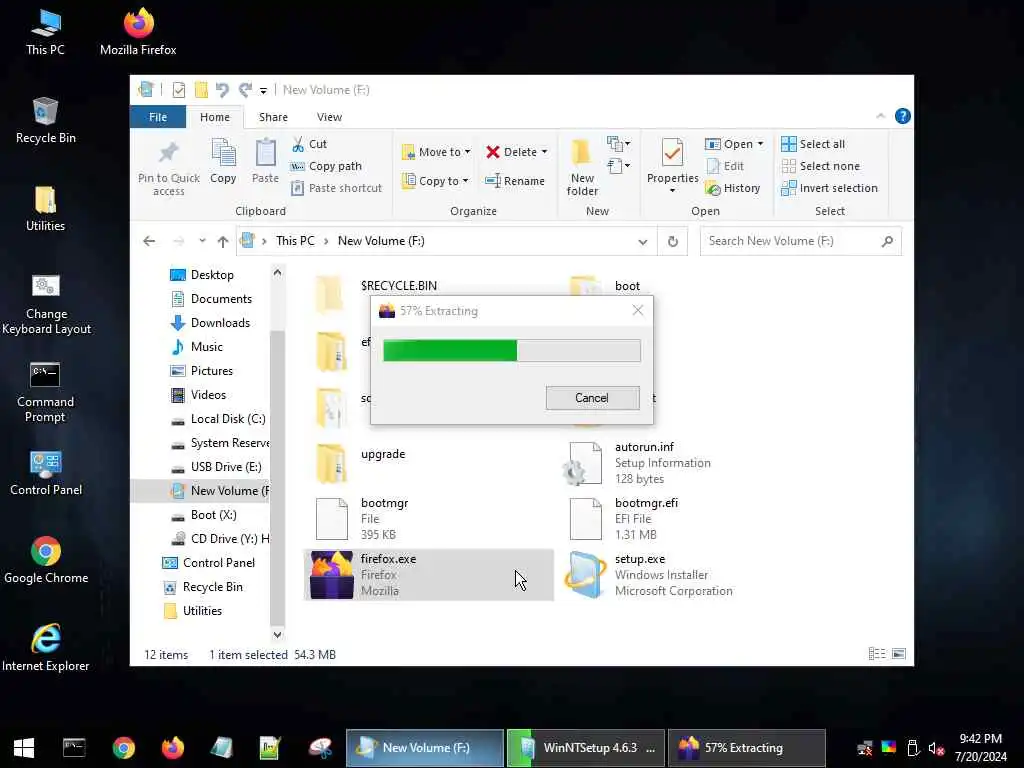This screenshot has height=768, width=1024.
Task: Click Select none in ribbon
Action: click(x=820, y=166)
